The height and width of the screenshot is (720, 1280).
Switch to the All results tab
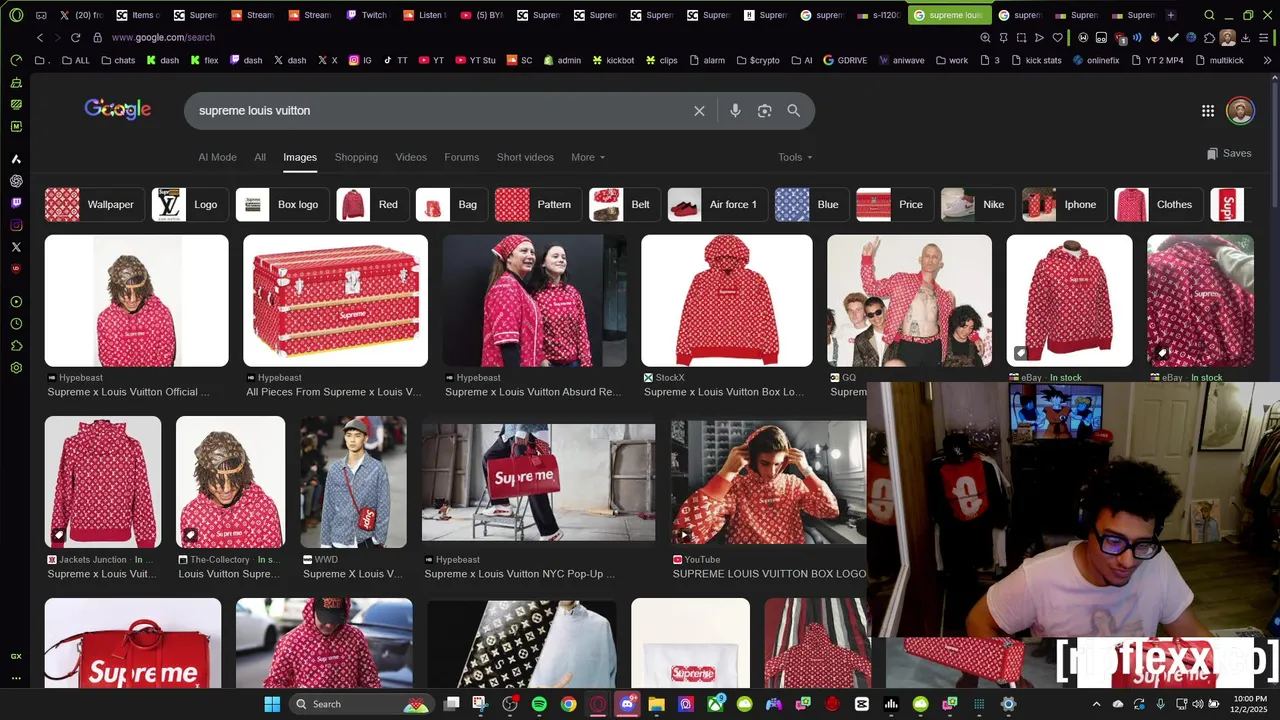[x=260, y=157]
